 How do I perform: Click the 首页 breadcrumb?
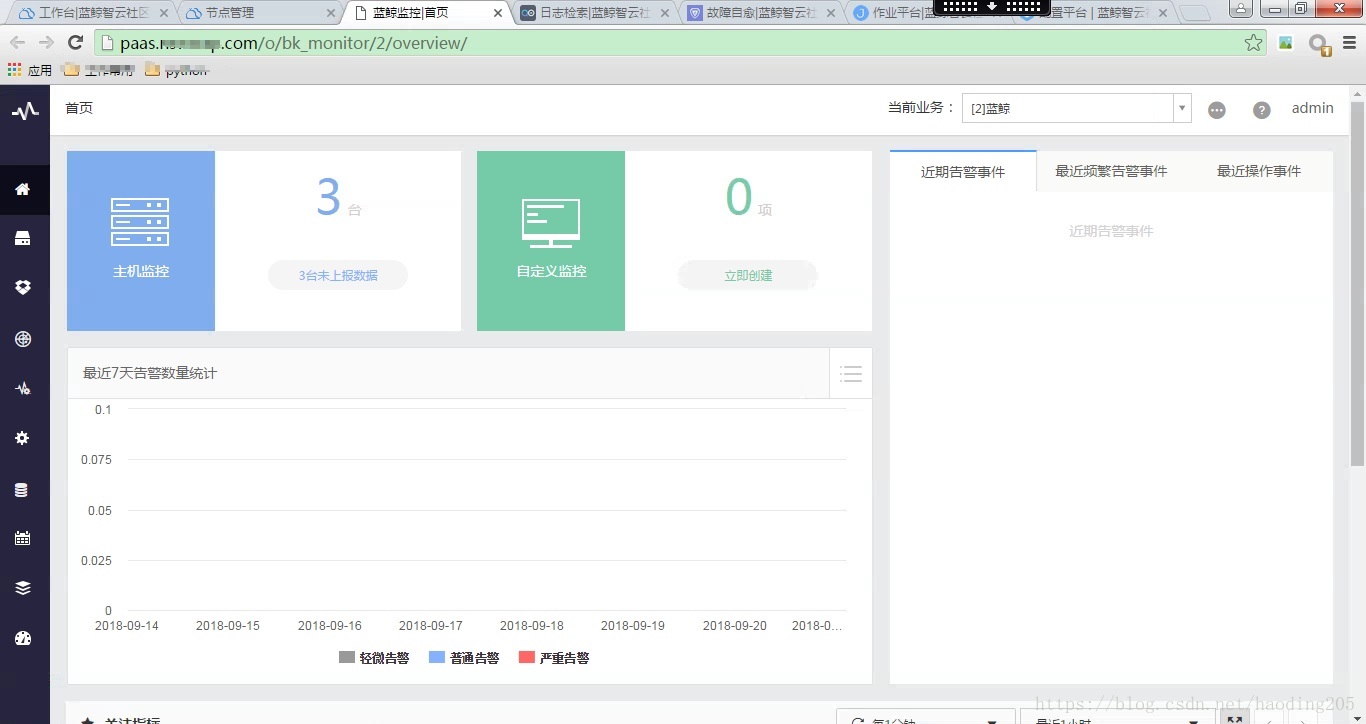click(79, 108)
